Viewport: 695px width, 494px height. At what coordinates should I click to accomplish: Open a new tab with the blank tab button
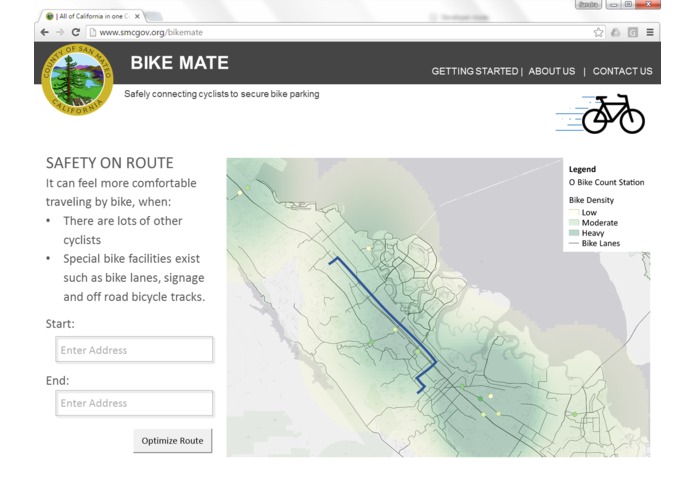(153, 16)
